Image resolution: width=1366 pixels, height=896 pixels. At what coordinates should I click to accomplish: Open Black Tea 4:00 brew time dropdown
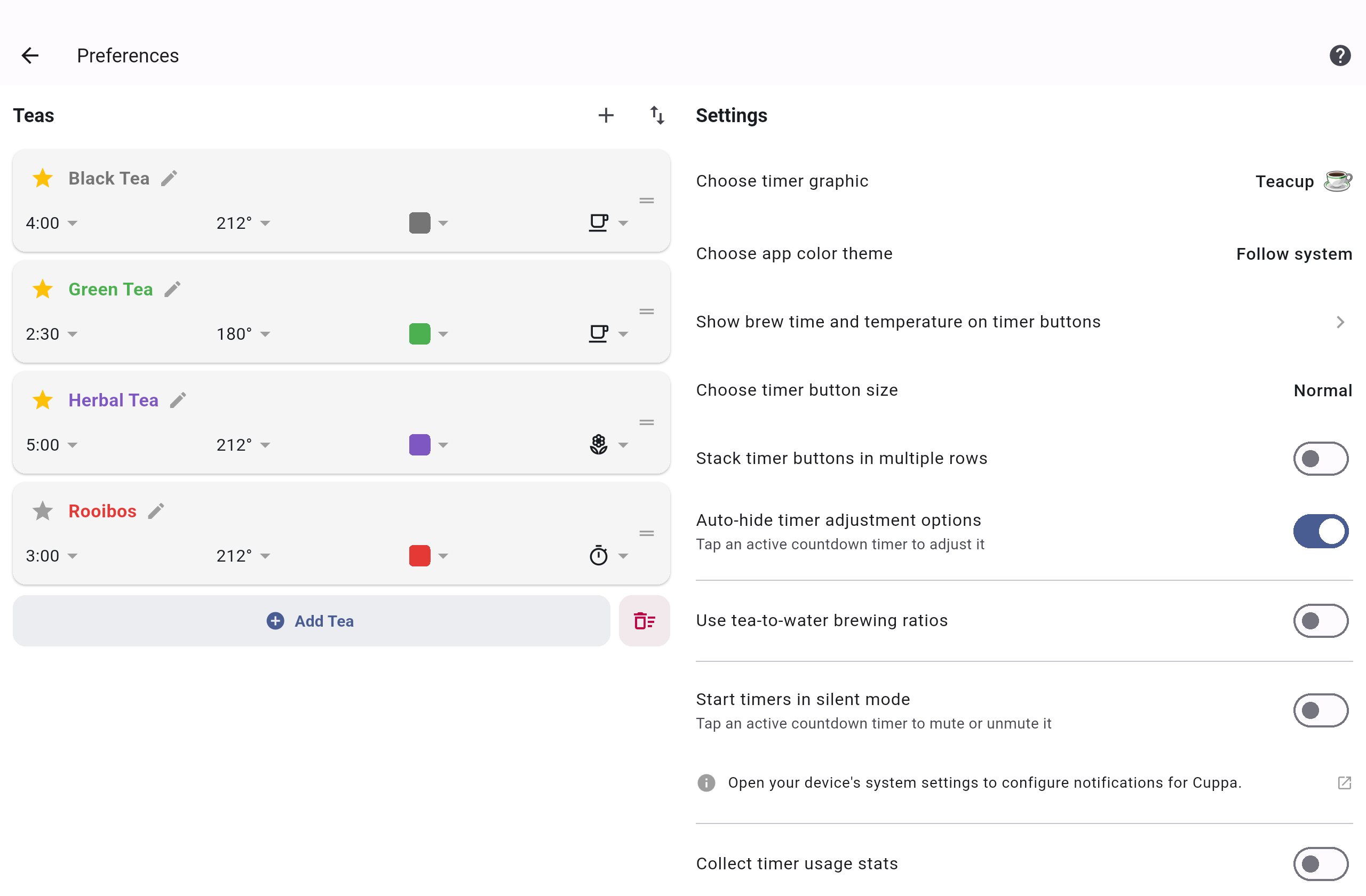52,223
